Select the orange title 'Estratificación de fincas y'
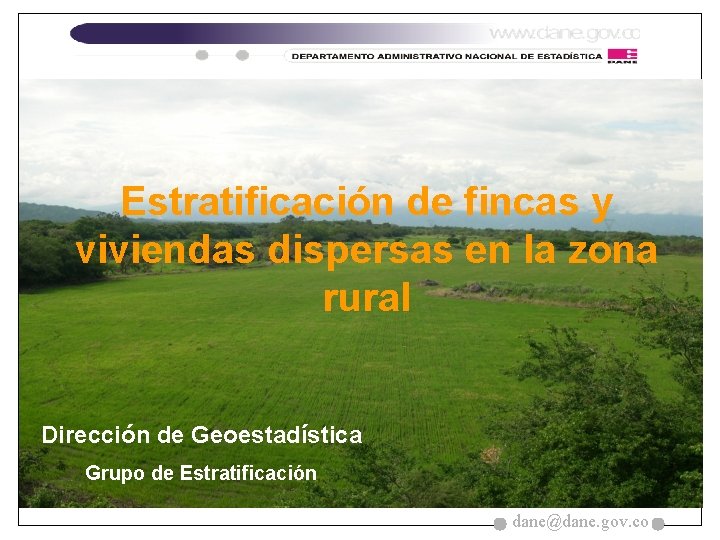Viewport: 720px width, 540px height. (367, 202)
